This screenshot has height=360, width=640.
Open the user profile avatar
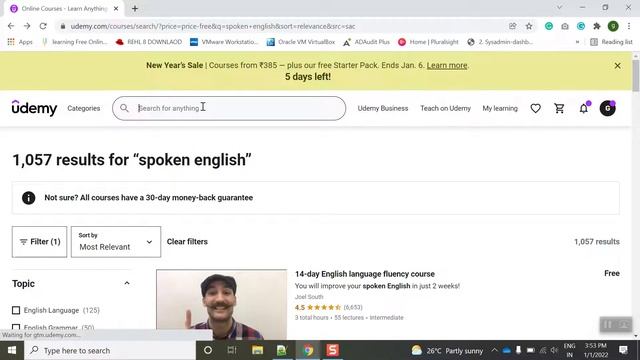coord(607,108)
